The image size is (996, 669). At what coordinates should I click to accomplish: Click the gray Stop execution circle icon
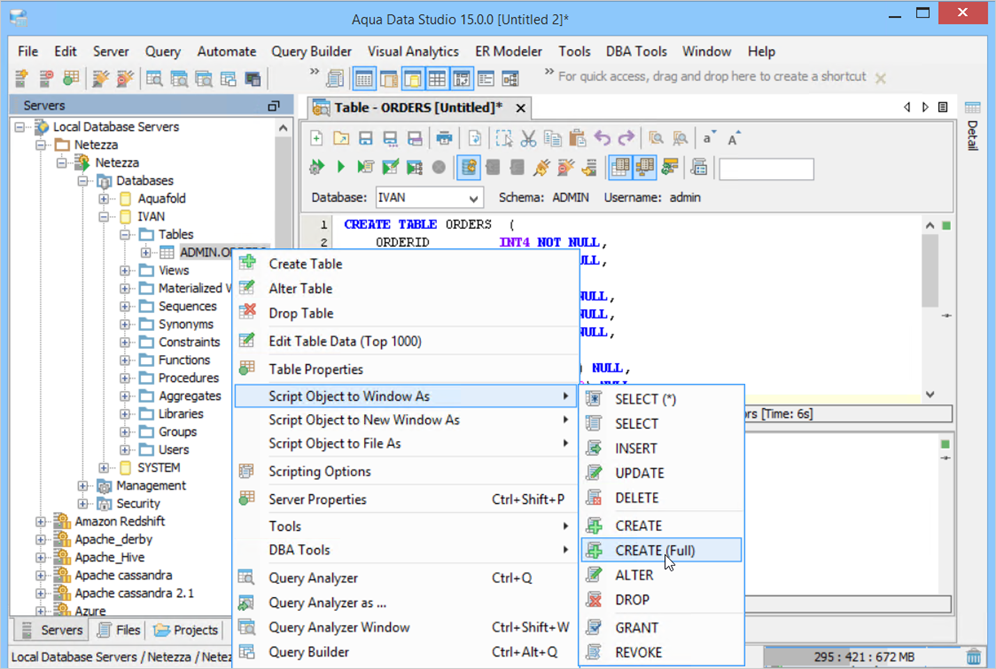[x=439, y=167]
